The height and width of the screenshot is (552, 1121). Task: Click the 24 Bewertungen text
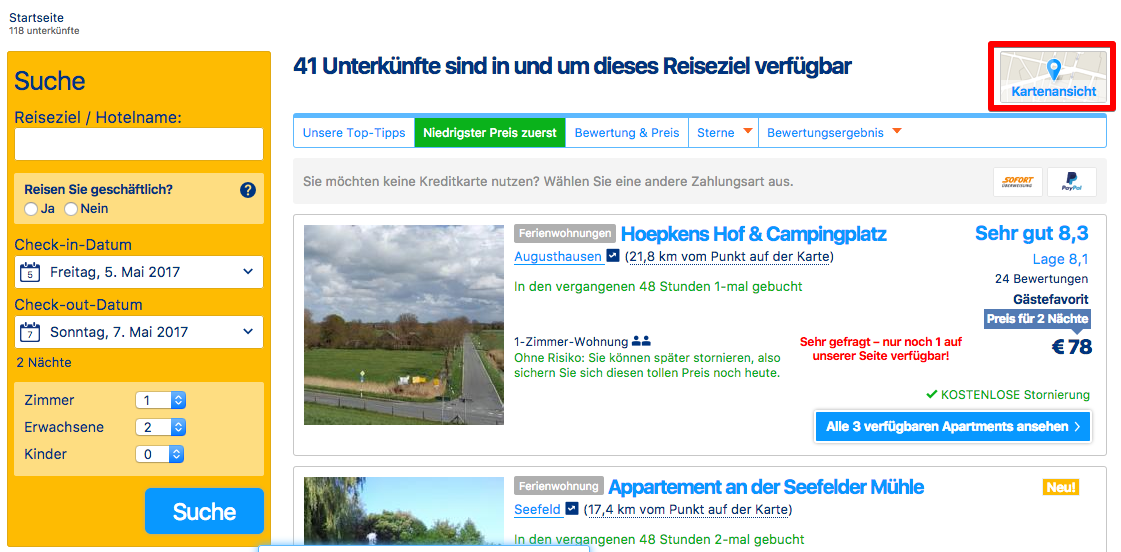coord(1041,279)
